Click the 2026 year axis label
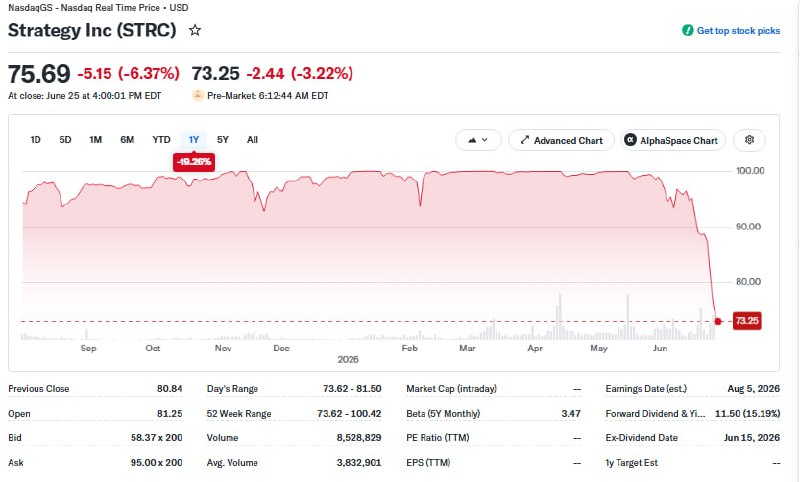Screen dimensions: 800x482 click(348, 360)
